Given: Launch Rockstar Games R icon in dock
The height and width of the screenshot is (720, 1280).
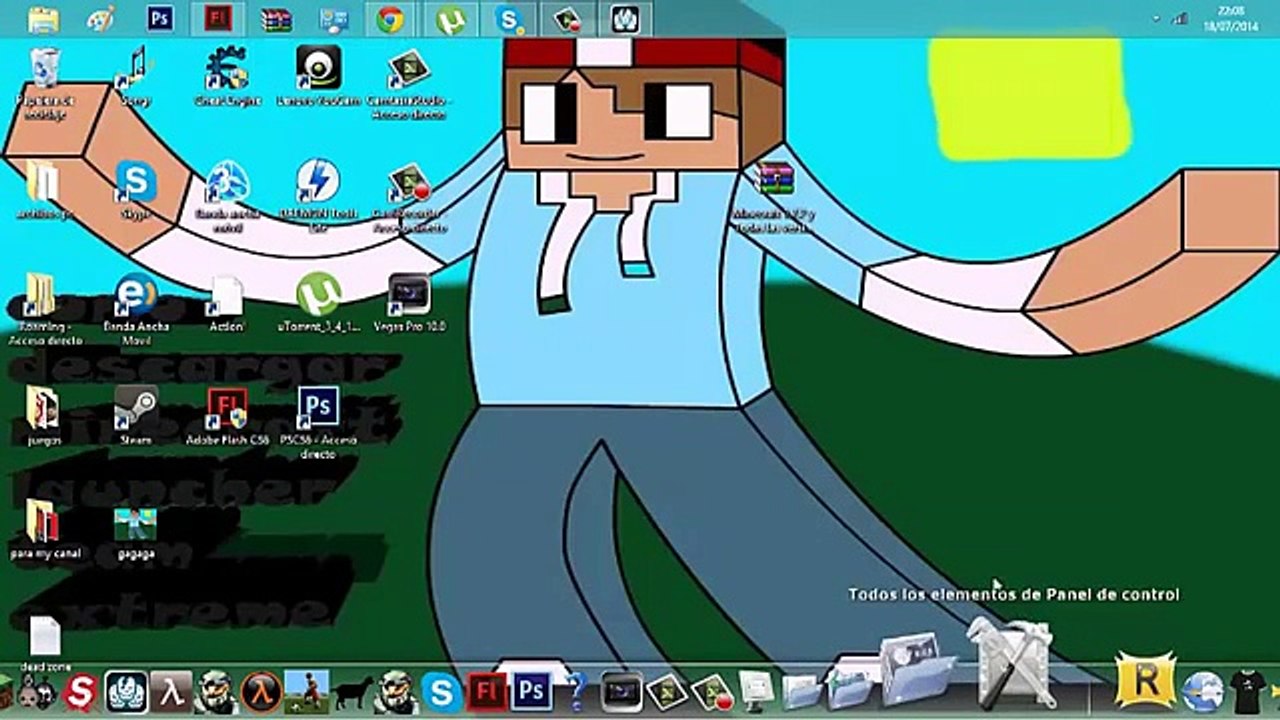Looking at the screenshot, I should pyautogui.click(x=1145, y=681).
